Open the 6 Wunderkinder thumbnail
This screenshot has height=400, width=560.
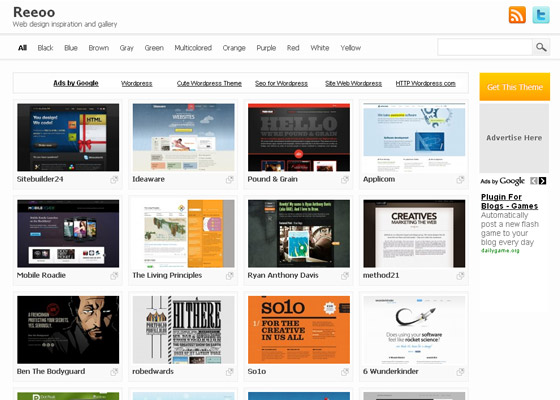point(414,330)
